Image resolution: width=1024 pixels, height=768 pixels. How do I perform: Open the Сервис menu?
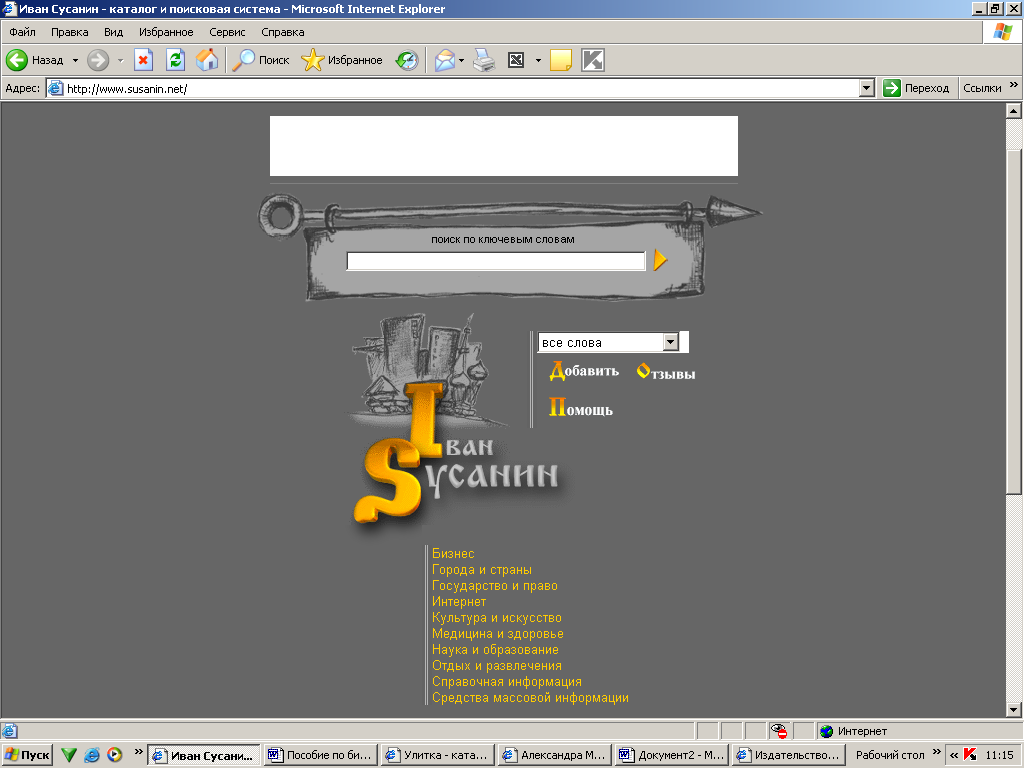tap(227, 32)
